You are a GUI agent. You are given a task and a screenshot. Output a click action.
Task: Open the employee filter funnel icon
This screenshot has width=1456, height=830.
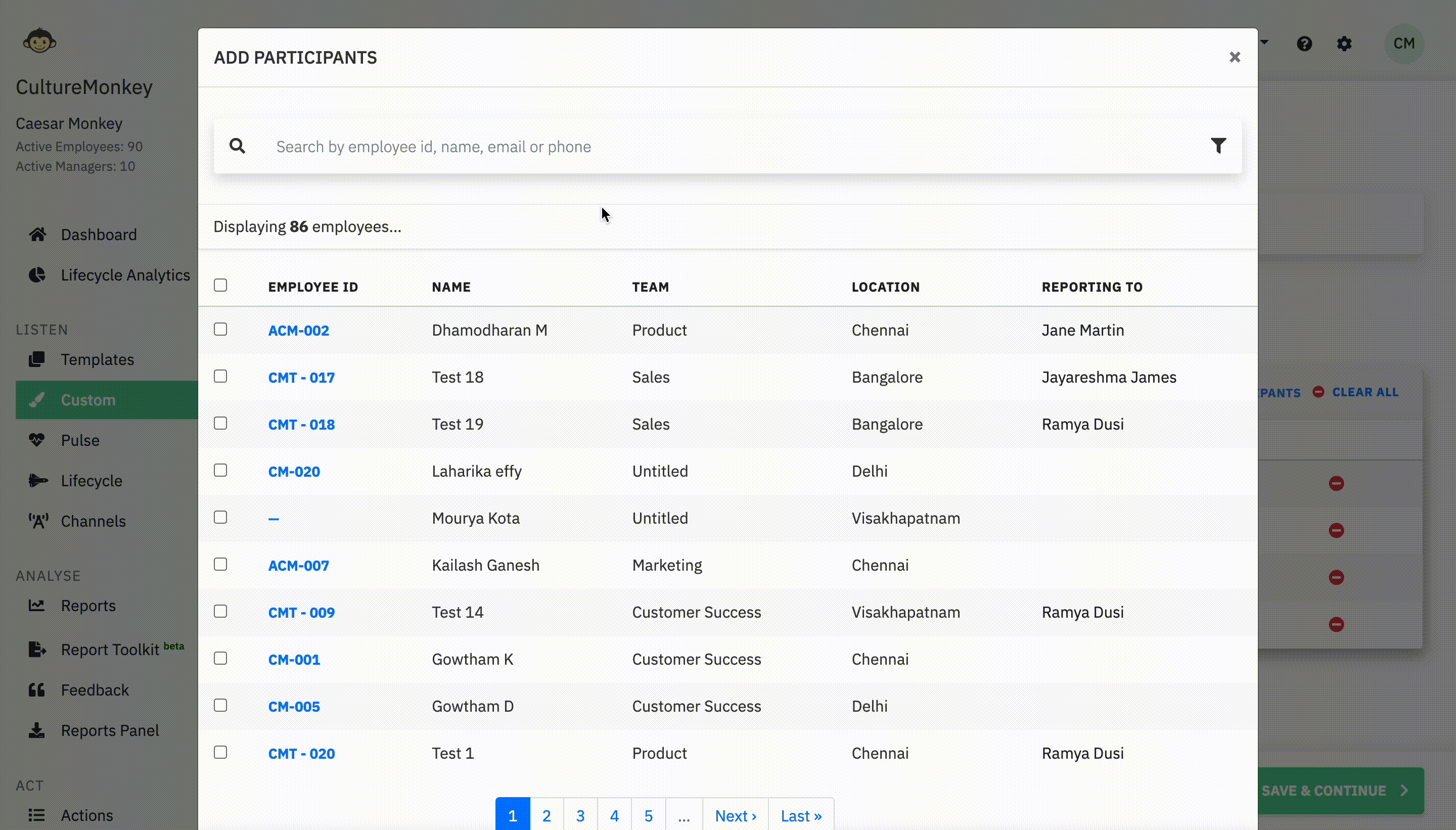[x=1218, y=146]
